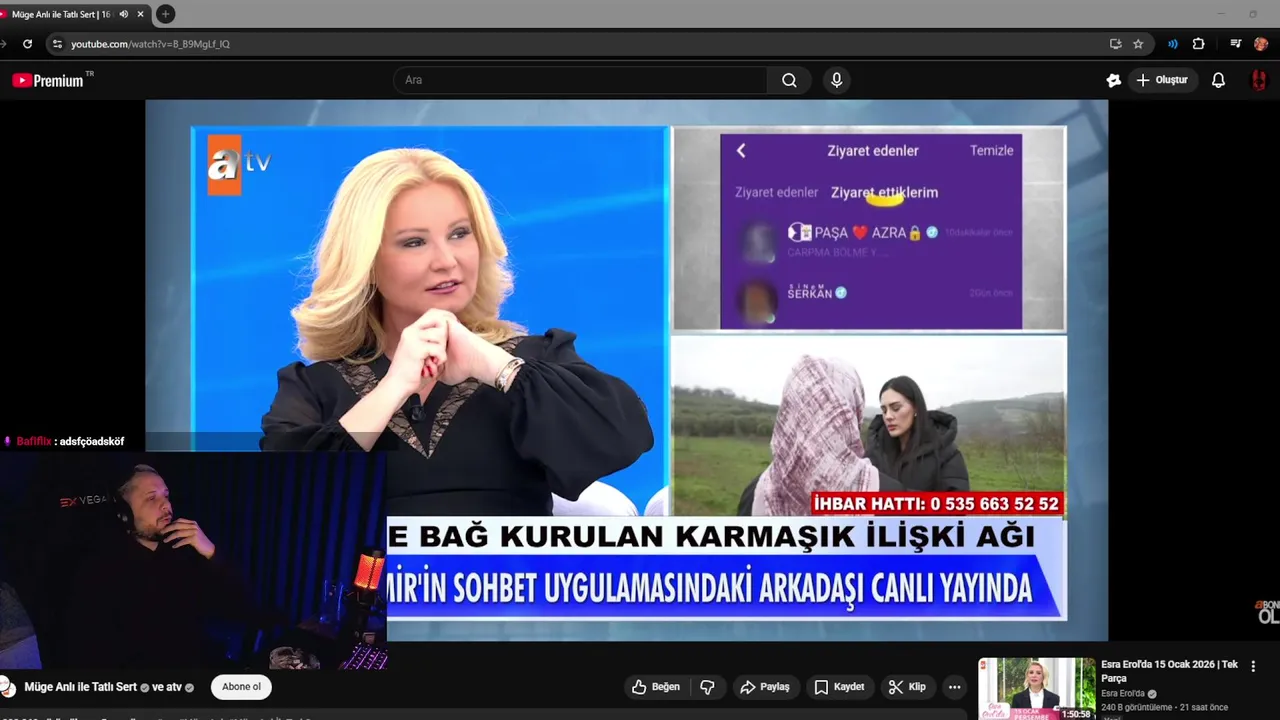The width and height of the screenshot is (1280, 720).
Task: Click the atv channel link beside ve
Action: [x=174, y=687]
